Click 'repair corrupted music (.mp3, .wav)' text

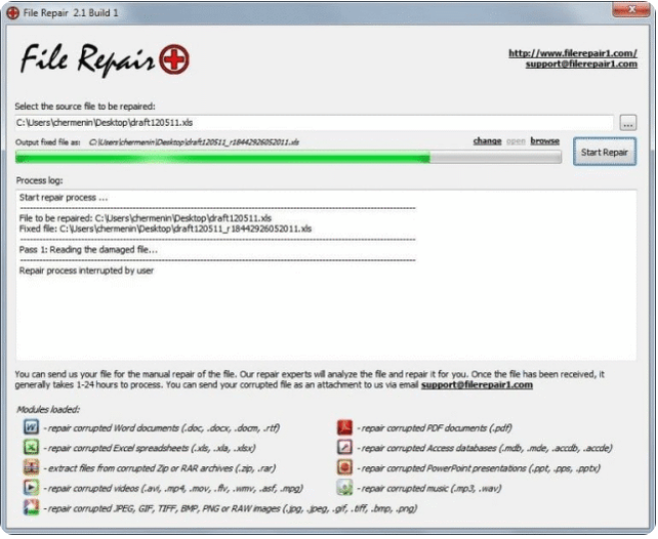point(431,488)
